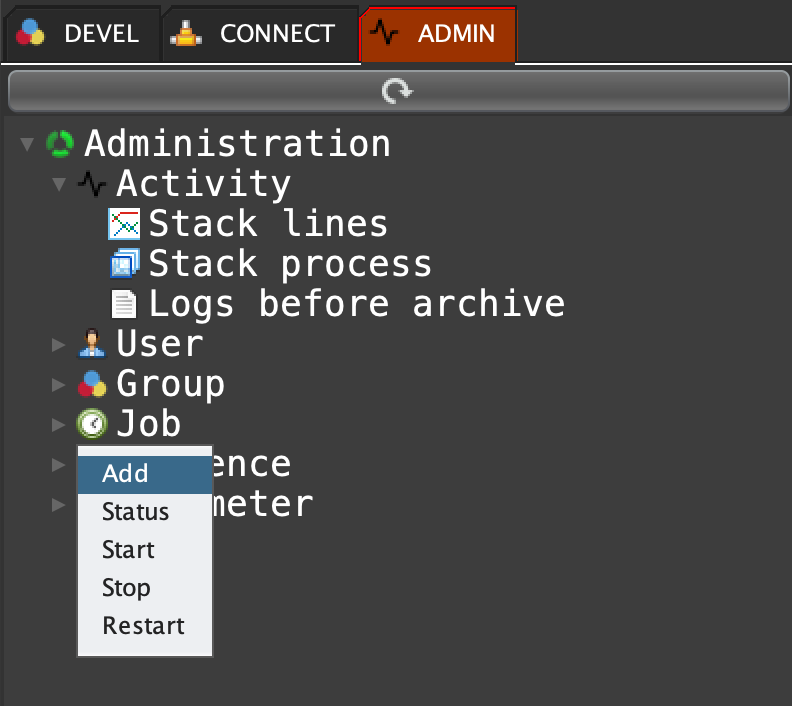Screen dimensions: 792x706
Task: Click the Stack lines chart icon
Action: pyautogui.click(x=124, y=224)
